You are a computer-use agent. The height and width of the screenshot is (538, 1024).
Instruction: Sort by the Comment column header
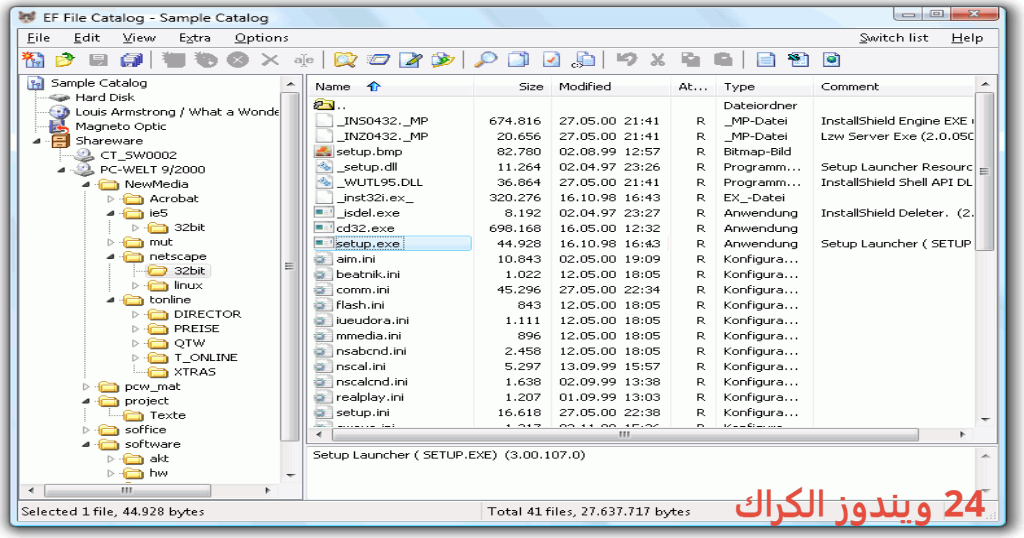coord(894,86)
